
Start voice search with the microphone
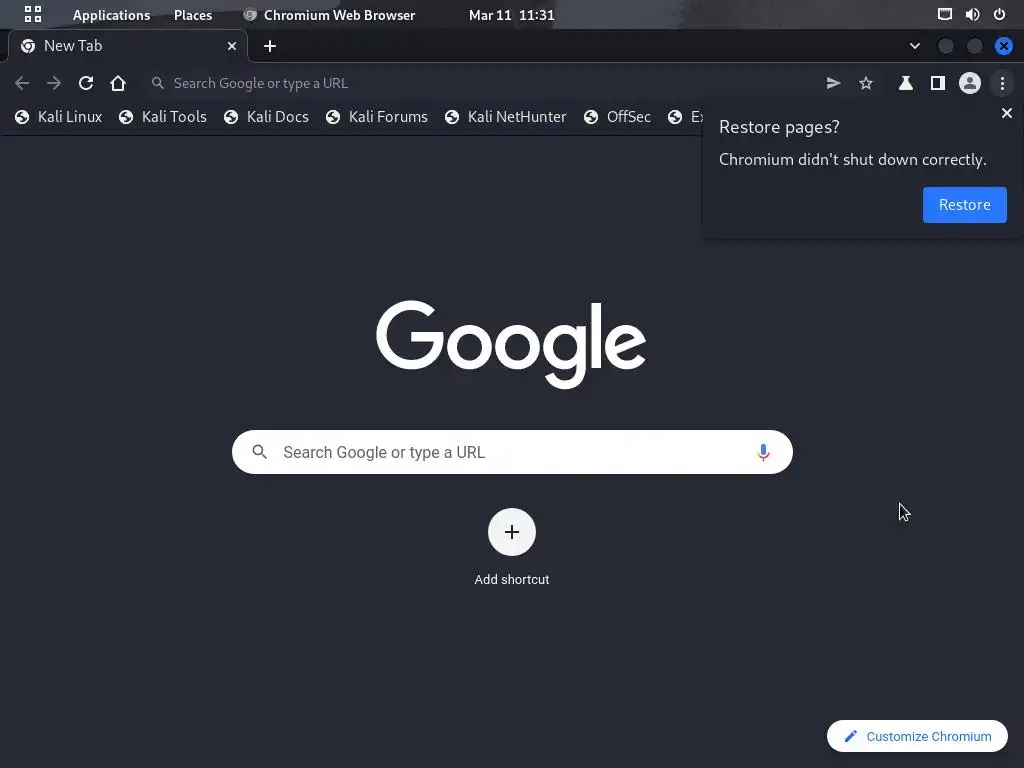[x=763, y=452]
